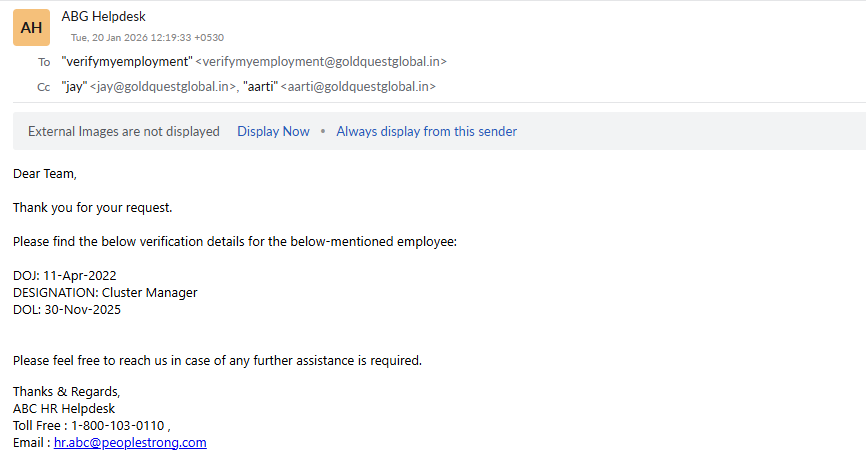
Task: Click the AH sender avatar
Action: 31,27
